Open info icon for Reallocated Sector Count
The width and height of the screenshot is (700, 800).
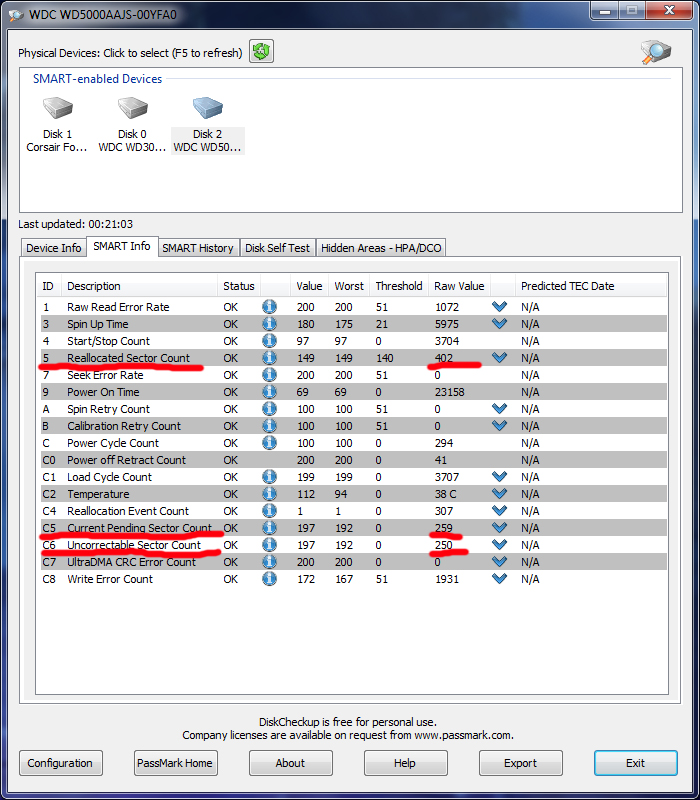click(x=269, y=358)
